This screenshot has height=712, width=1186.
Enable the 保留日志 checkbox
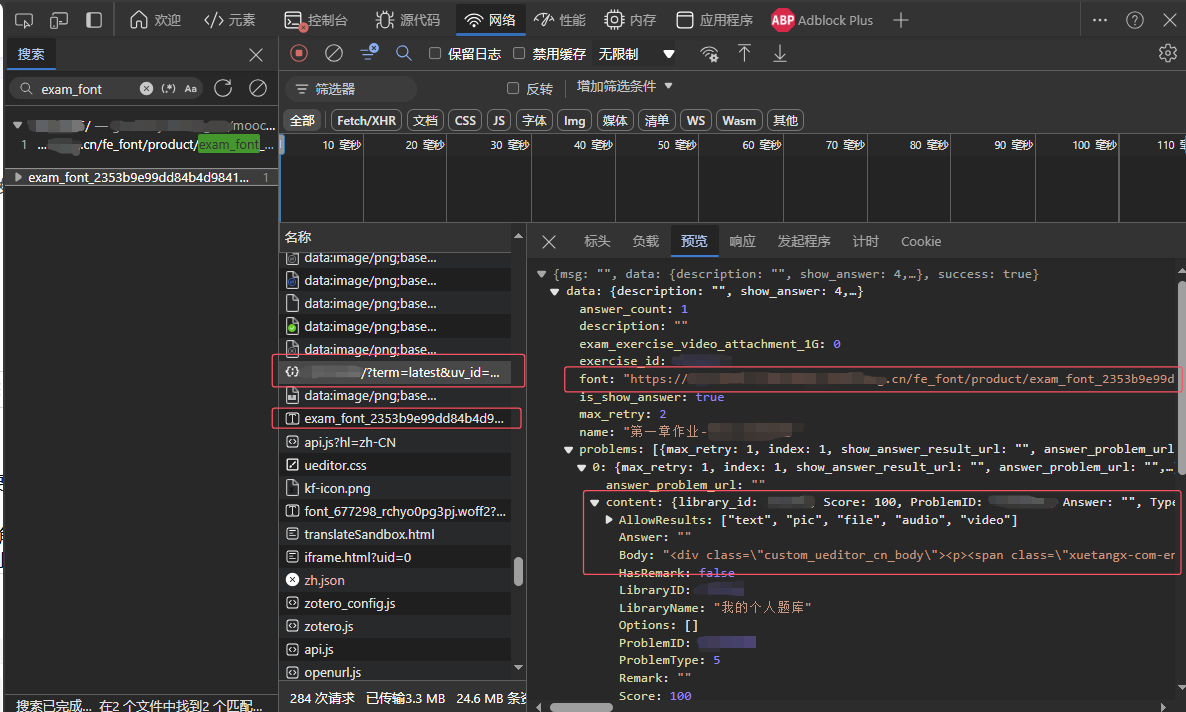(435, 54)
